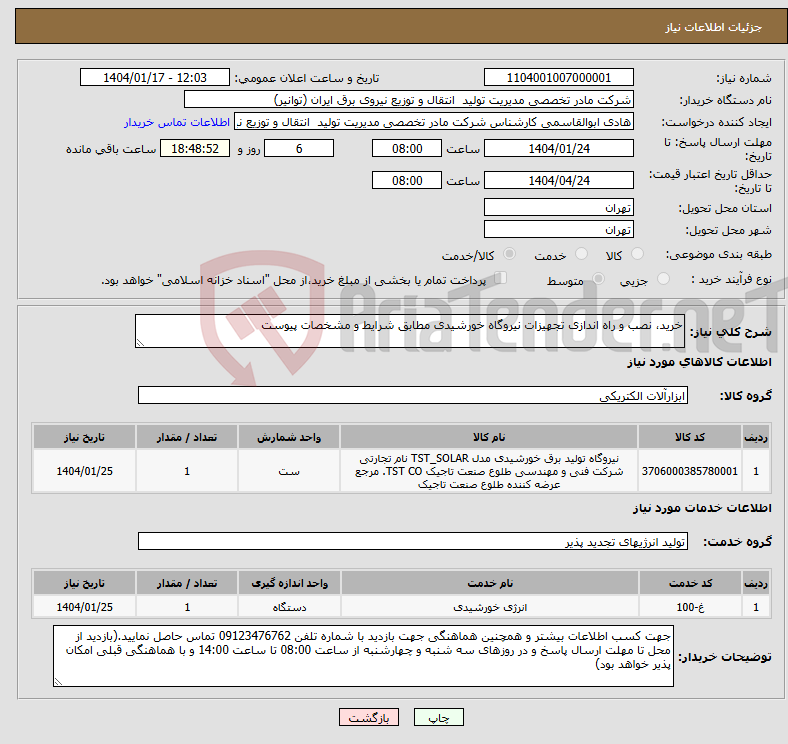Click the buyer organization name field
Viewport: 788px width, 744px height.
(x=409, y=100)
